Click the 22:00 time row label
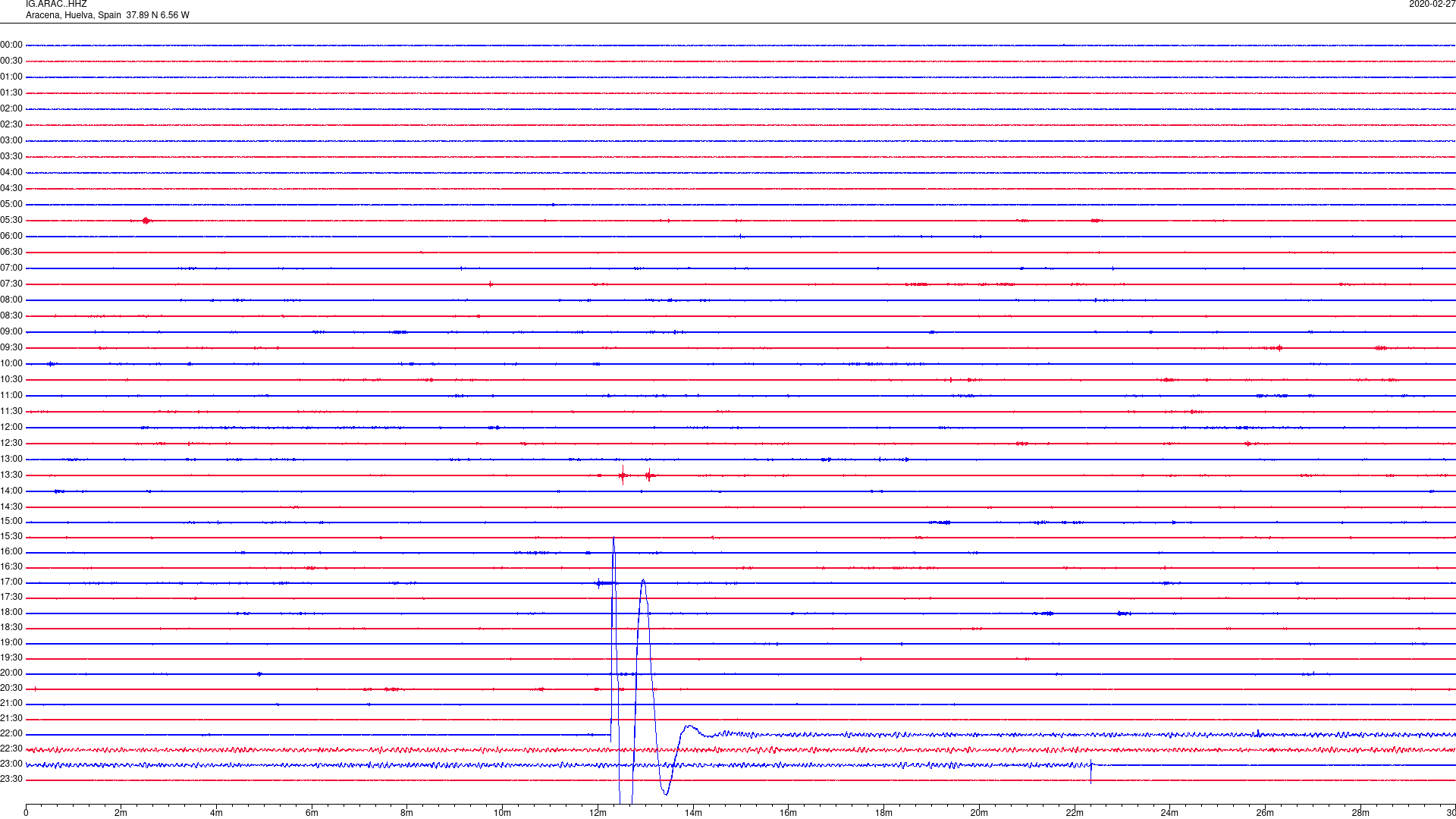 [x=11, y=733]
